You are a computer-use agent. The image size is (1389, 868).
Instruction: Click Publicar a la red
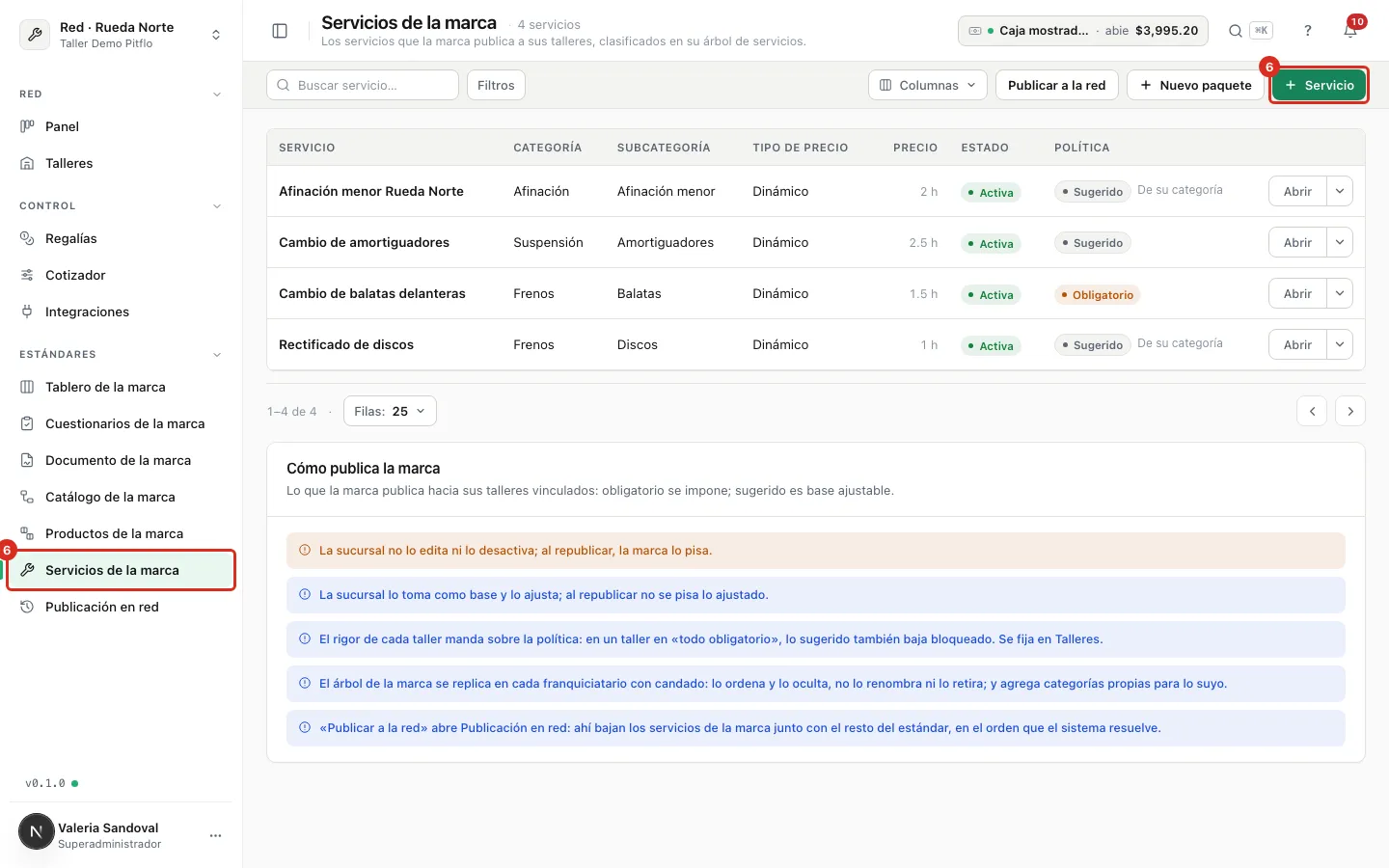[1057, 85]
